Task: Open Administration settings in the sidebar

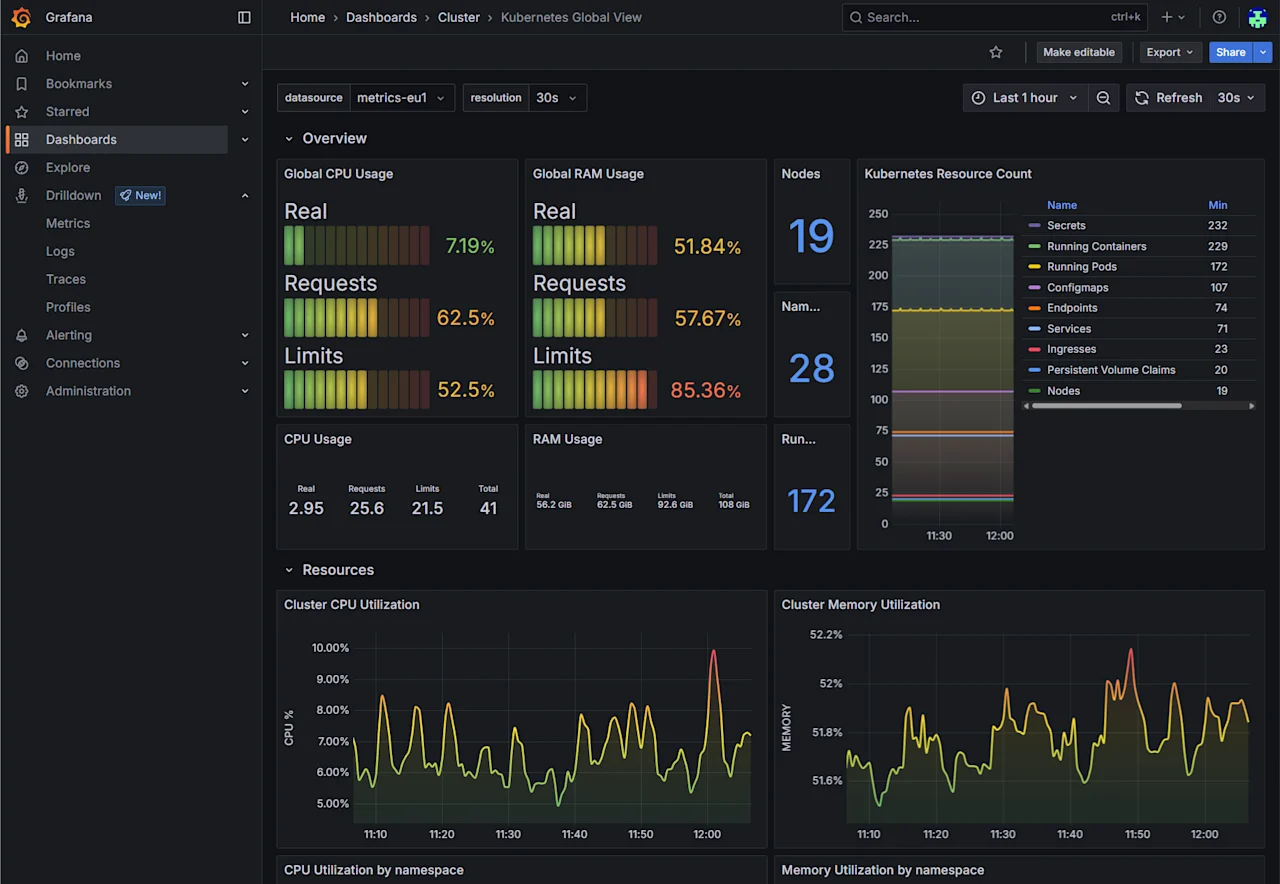Action: pyautogui.click(x=88, y=391)
